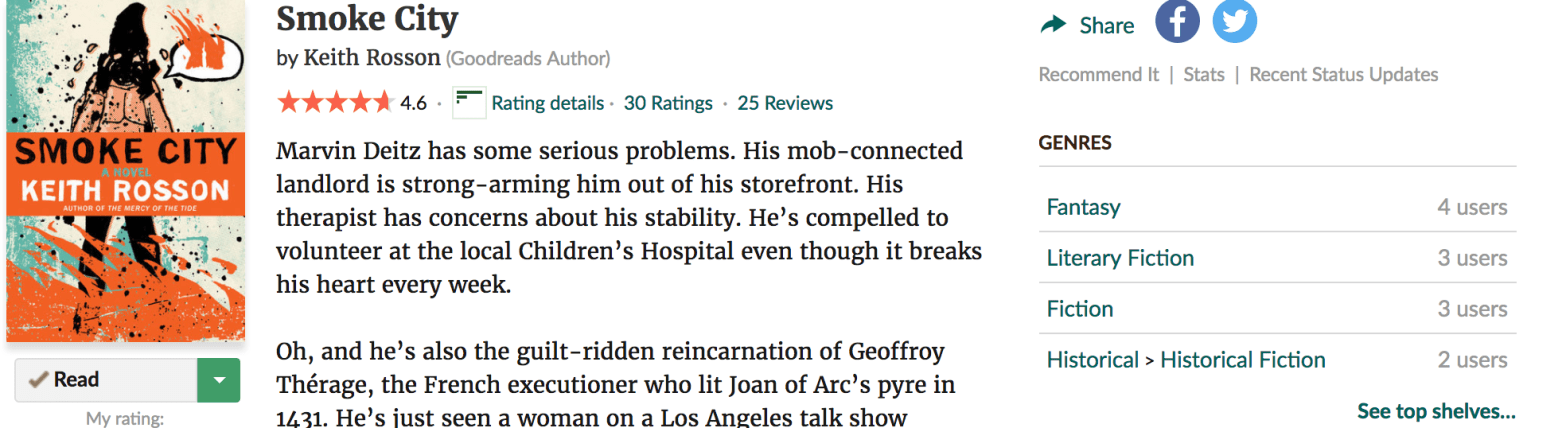Open the Smoke City cover thumbnail

tap(124, 170)
